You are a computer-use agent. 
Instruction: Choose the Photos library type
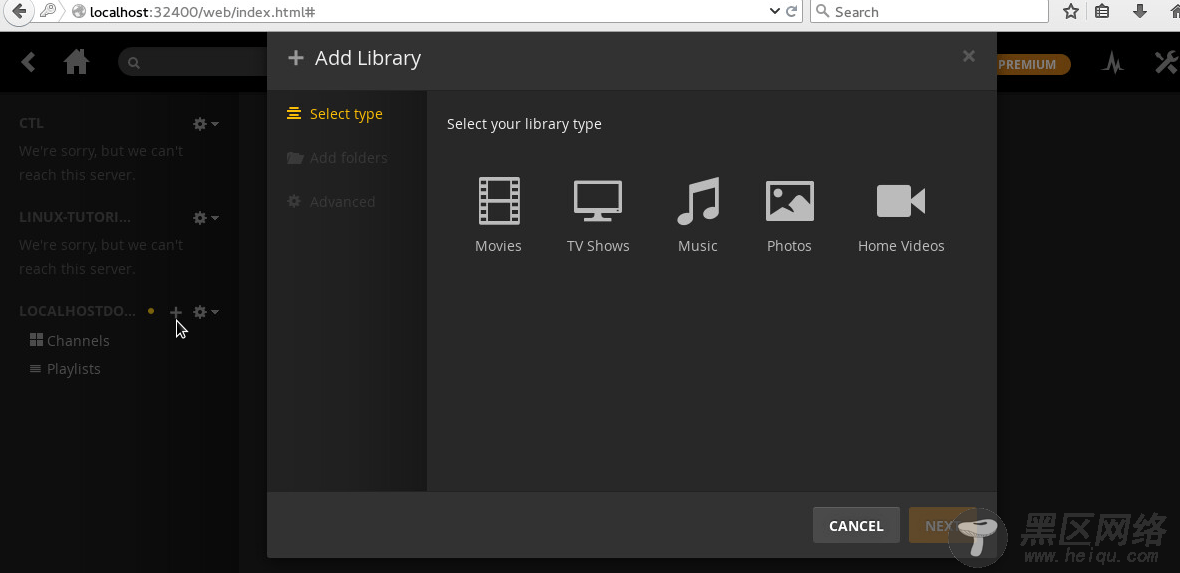click(789, 215)
